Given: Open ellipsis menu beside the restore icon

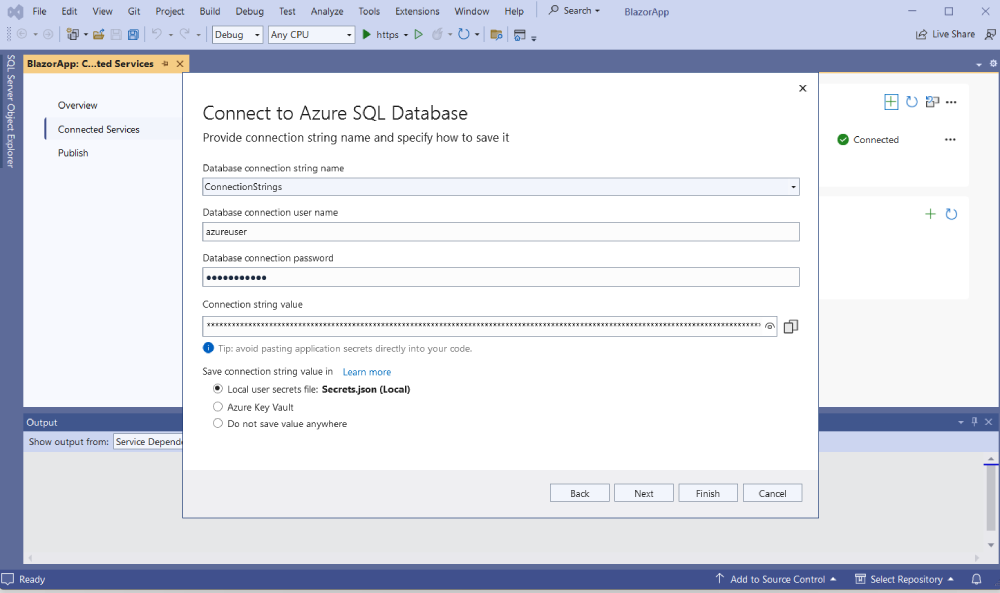Looking at the screenshot, I should (x=952, y=102).
